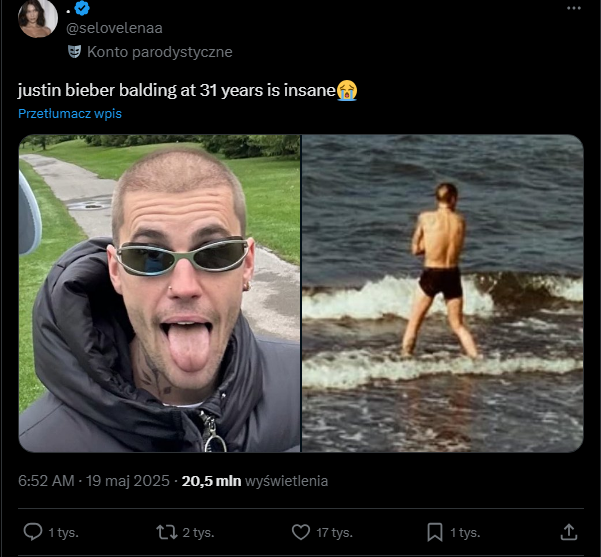This screenshot has height=557, width=601.
Task: Click the reply speech bubble icon
Action: click(33, 531)
